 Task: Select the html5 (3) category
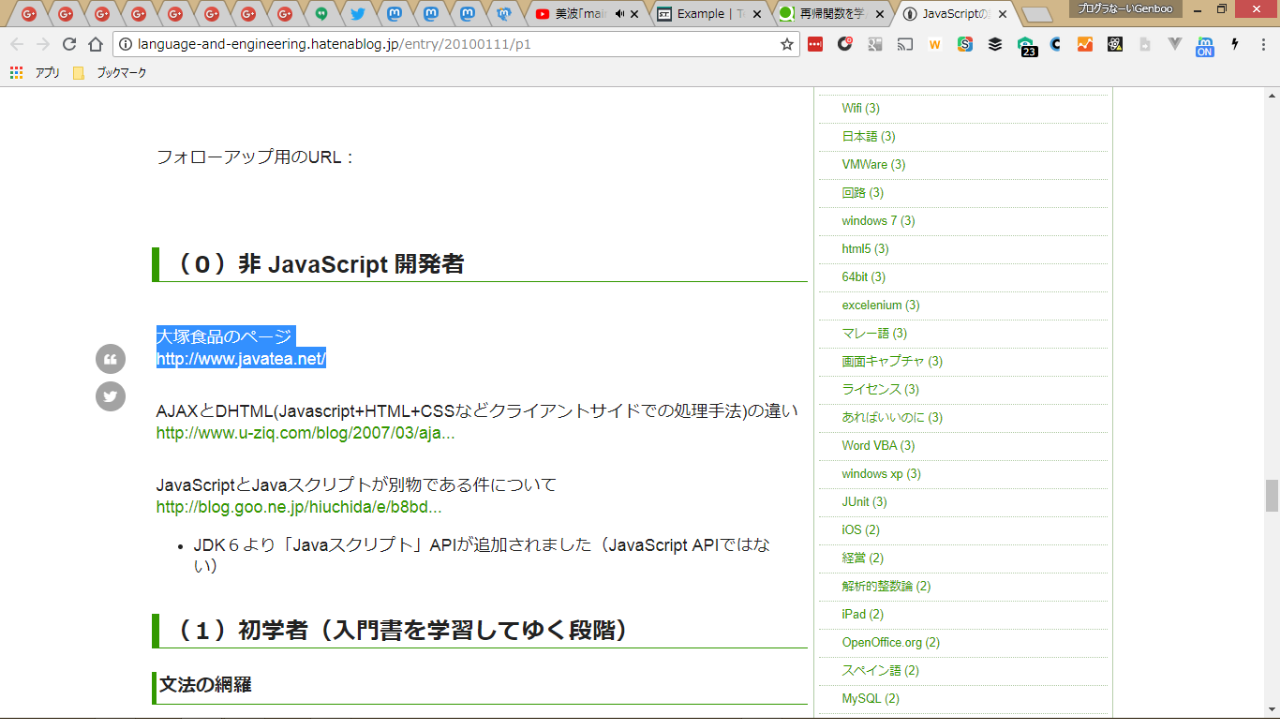(865, 249)
